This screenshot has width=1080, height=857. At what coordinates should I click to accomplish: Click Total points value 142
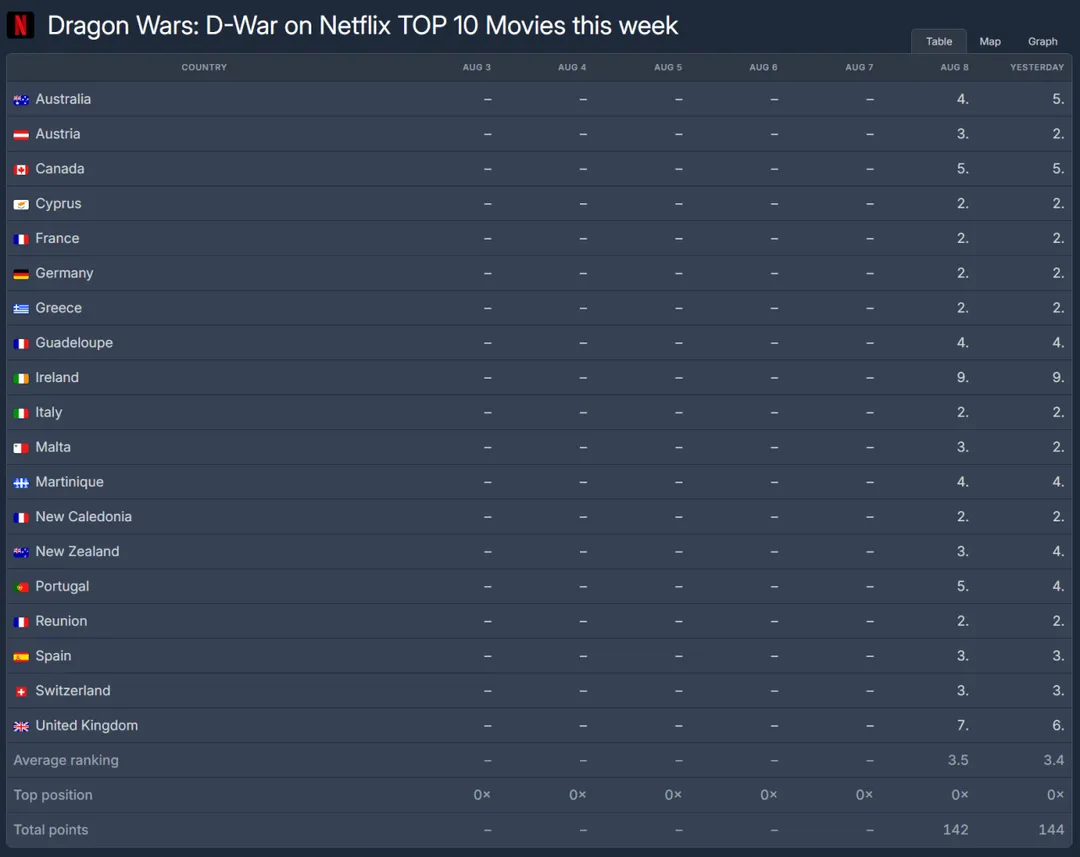click(955, 830)
